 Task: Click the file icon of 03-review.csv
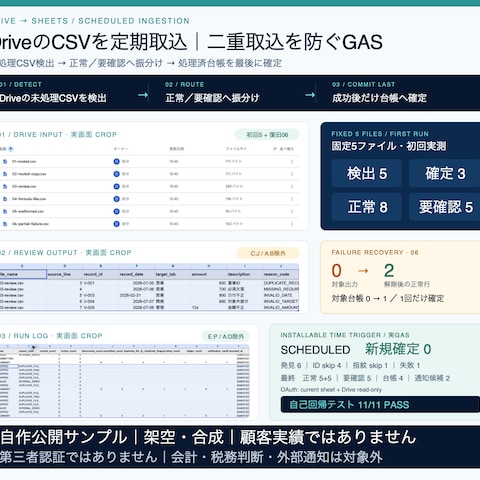tap(5, 186)
